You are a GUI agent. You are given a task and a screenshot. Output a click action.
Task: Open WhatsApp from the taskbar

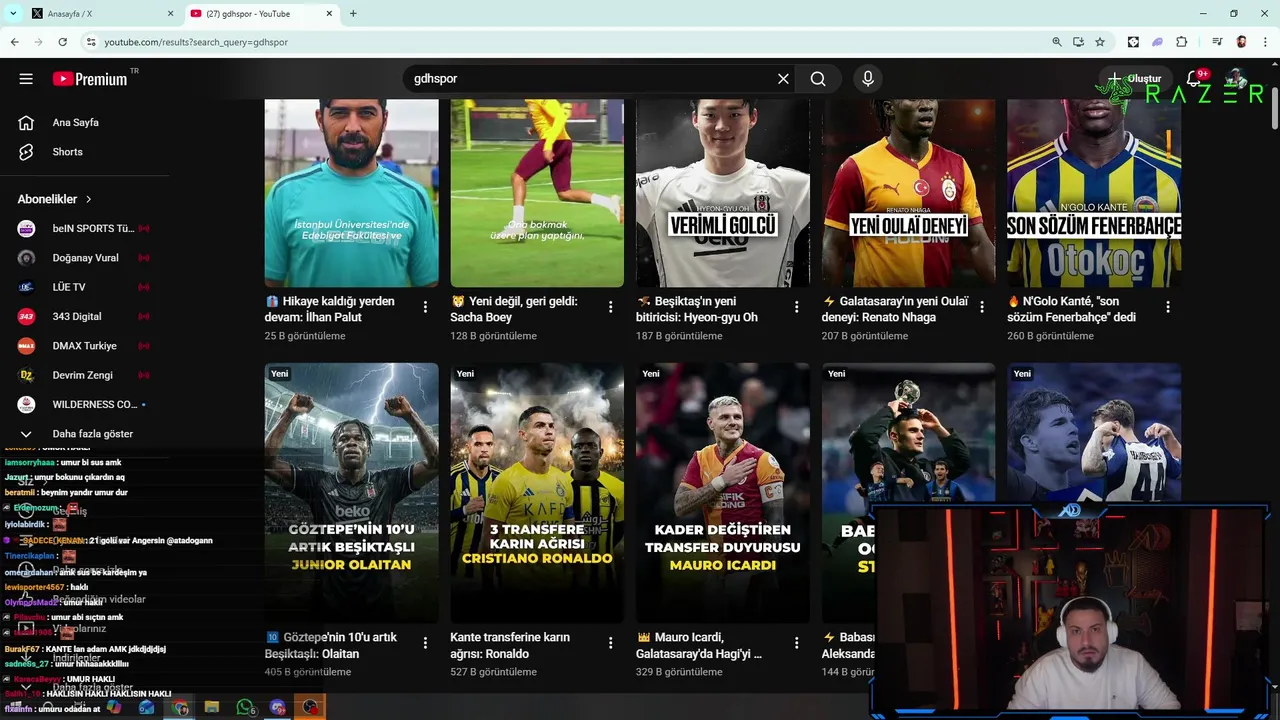[x=245, y=707]
